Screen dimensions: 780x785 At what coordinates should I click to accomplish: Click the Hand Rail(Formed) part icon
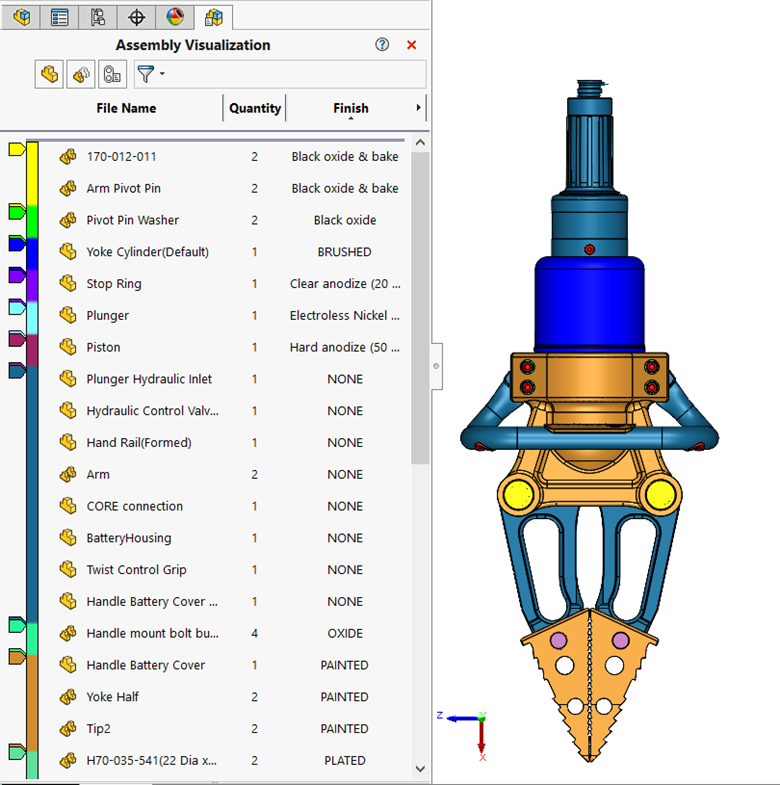tap(68, 443)
